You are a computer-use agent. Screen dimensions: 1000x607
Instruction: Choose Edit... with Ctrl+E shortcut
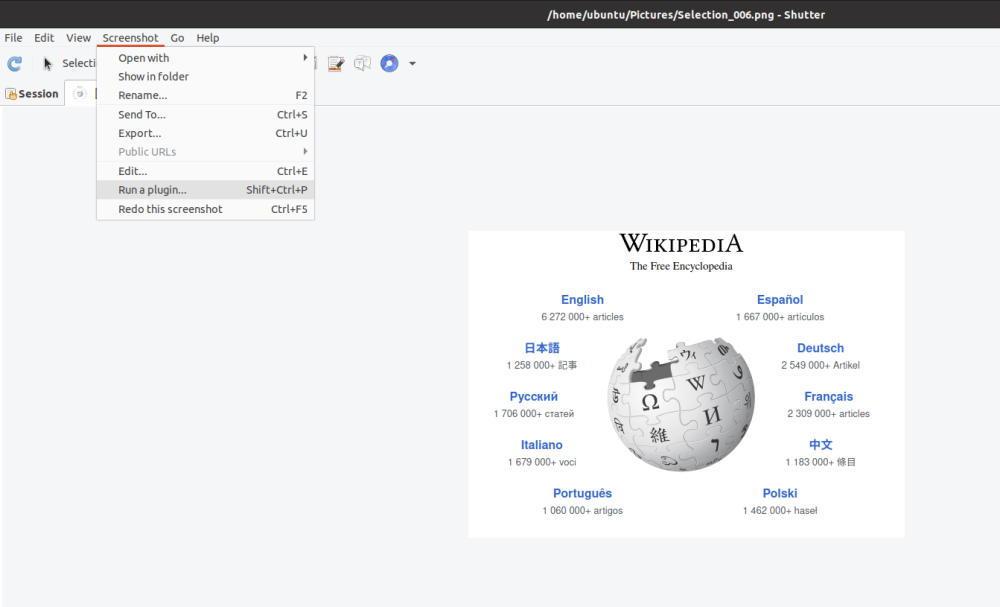[x=205, y=171]
